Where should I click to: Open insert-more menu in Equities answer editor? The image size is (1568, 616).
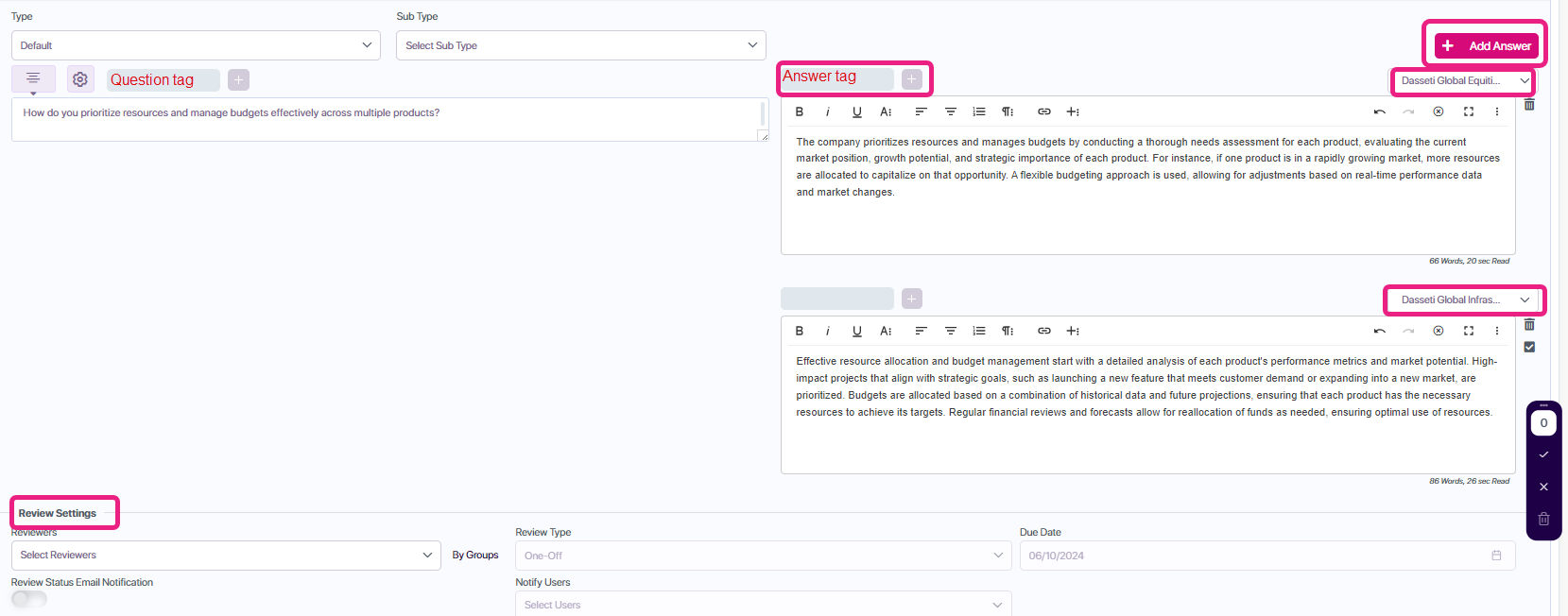coord(1073,111)
